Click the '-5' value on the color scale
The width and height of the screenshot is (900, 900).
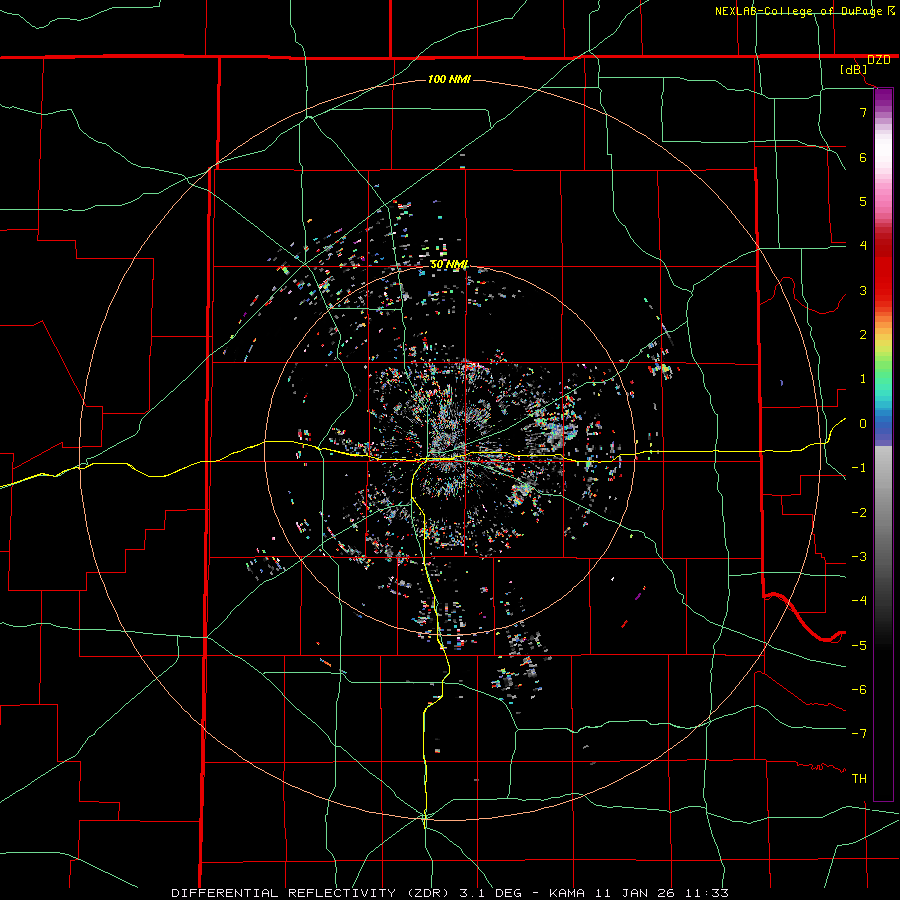pos(859,646)
